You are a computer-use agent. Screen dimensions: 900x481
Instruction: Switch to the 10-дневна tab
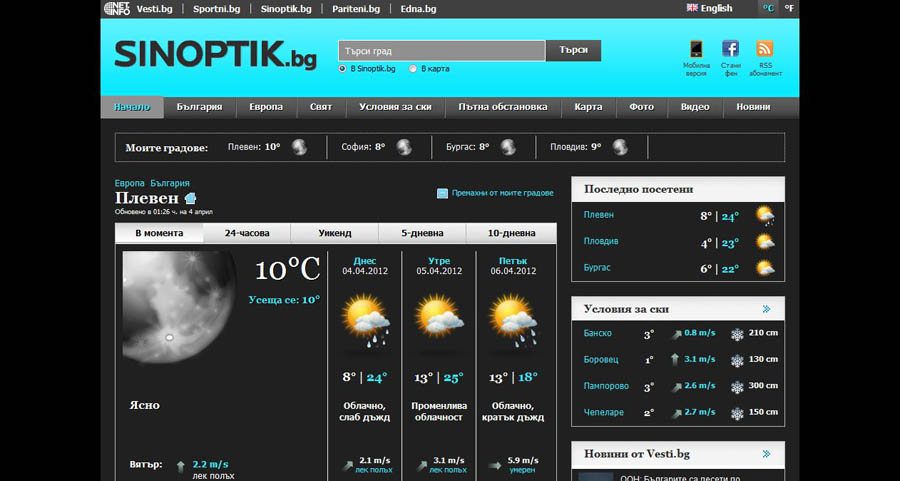(x=511, y=233)
